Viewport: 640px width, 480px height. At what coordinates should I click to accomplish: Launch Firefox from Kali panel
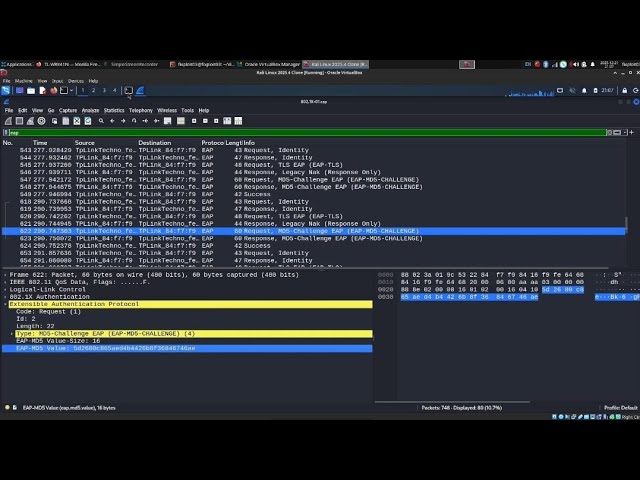(x=53, y=90)
